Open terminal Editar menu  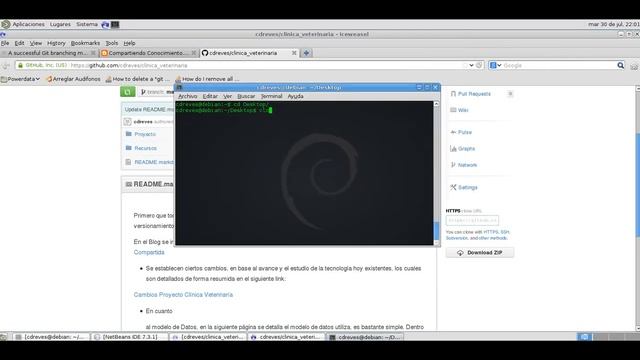tap(210, 96)
